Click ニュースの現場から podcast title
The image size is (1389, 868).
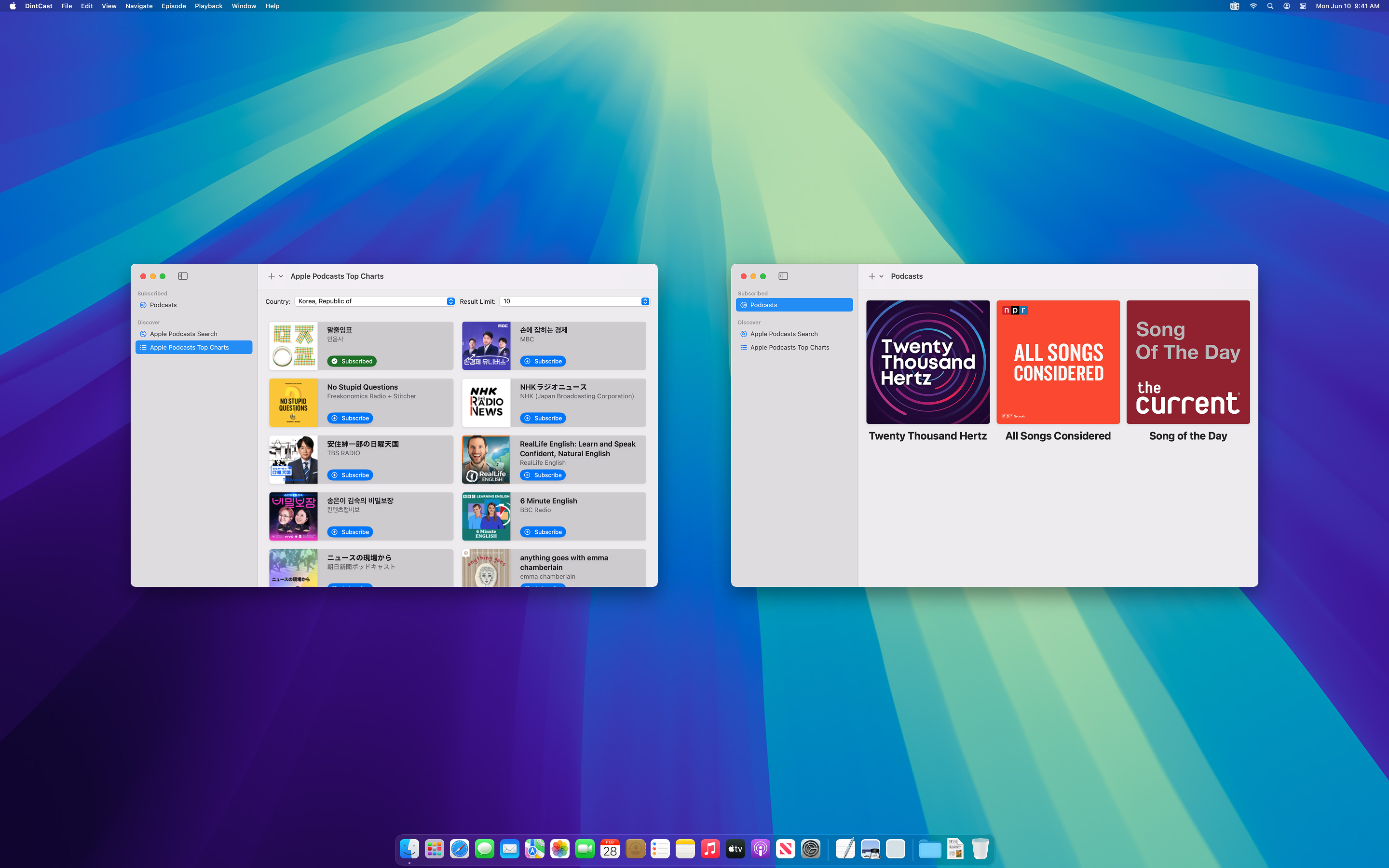pyautogui.click(x=359, y=557)
